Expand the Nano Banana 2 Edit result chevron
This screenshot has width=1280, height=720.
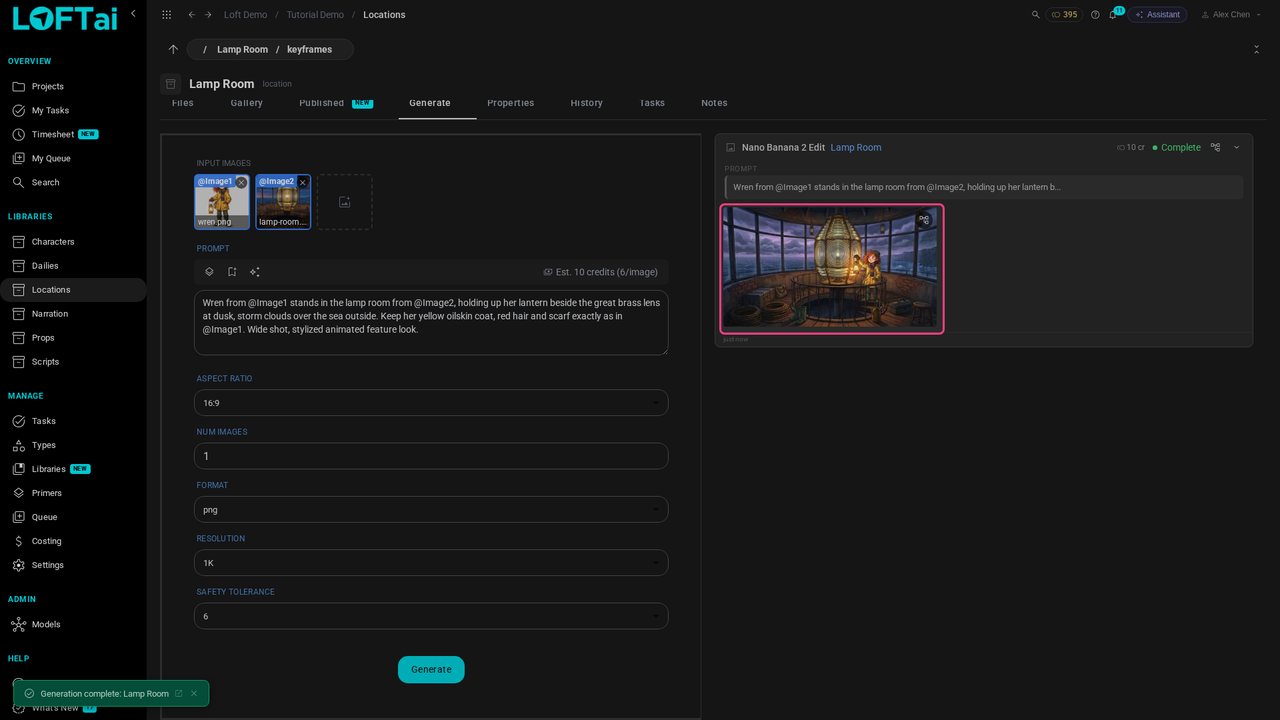[1236, 147]
